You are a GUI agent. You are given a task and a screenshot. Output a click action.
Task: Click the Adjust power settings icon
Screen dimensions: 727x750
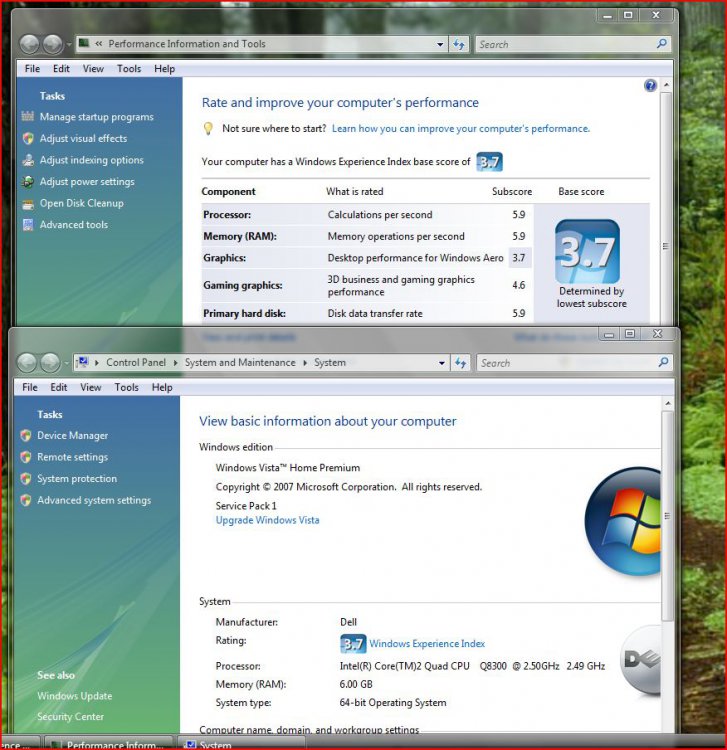point(28,182)
